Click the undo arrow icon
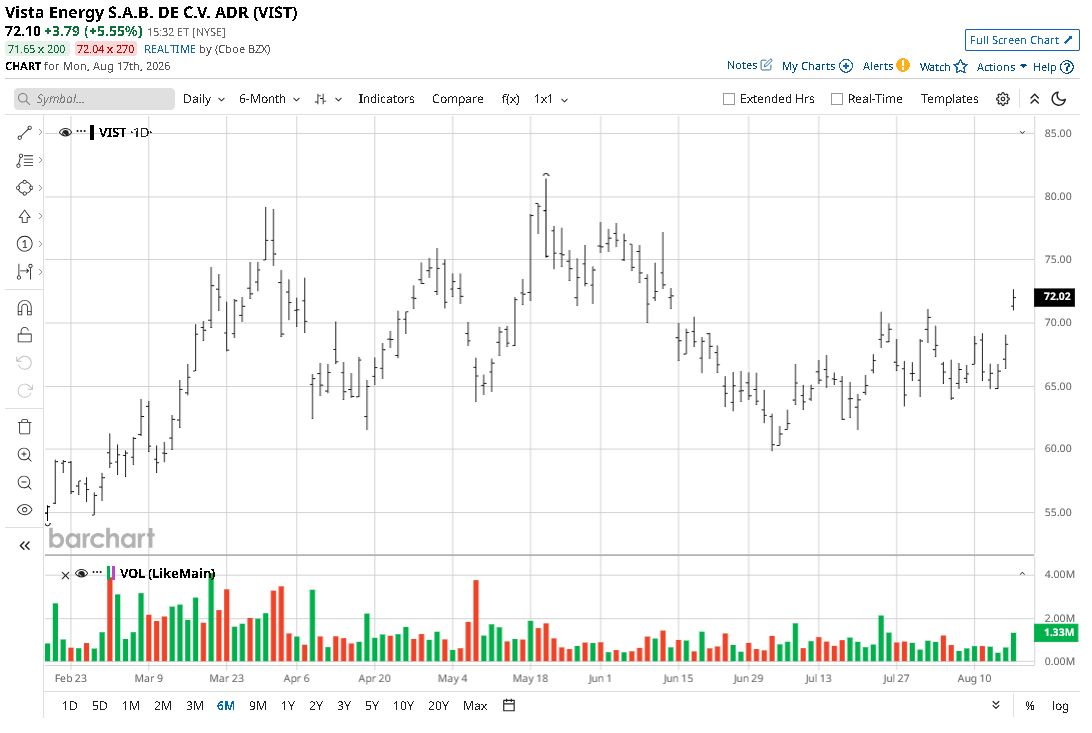The image size is (1092, 733). [x=24, y=363]
